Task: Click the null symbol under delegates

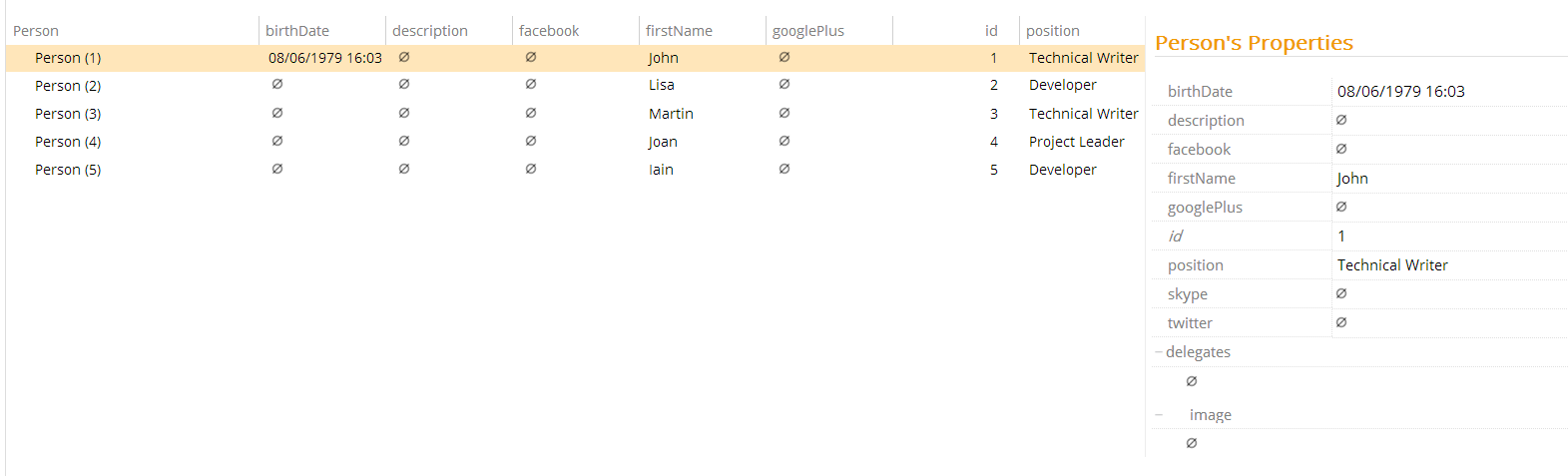Action: [x=1192, y=381]
